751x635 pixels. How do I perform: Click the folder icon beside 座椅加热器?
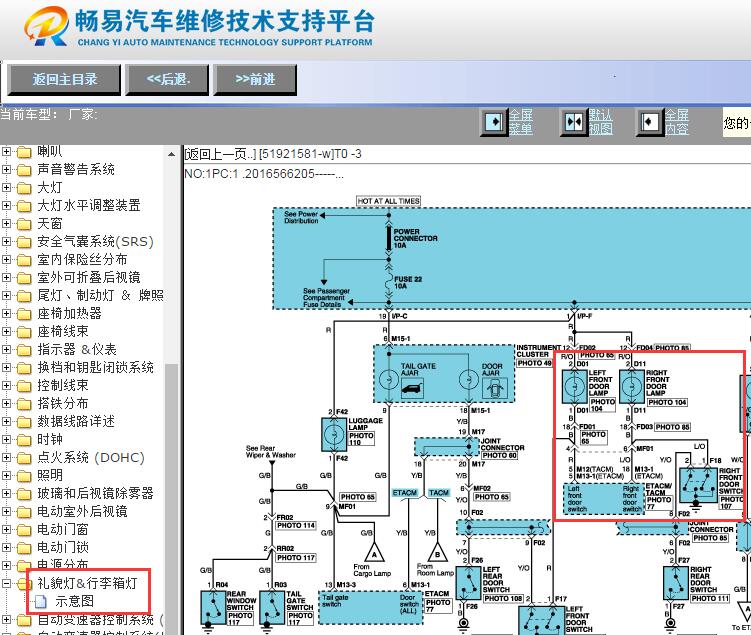click(23, 314)
